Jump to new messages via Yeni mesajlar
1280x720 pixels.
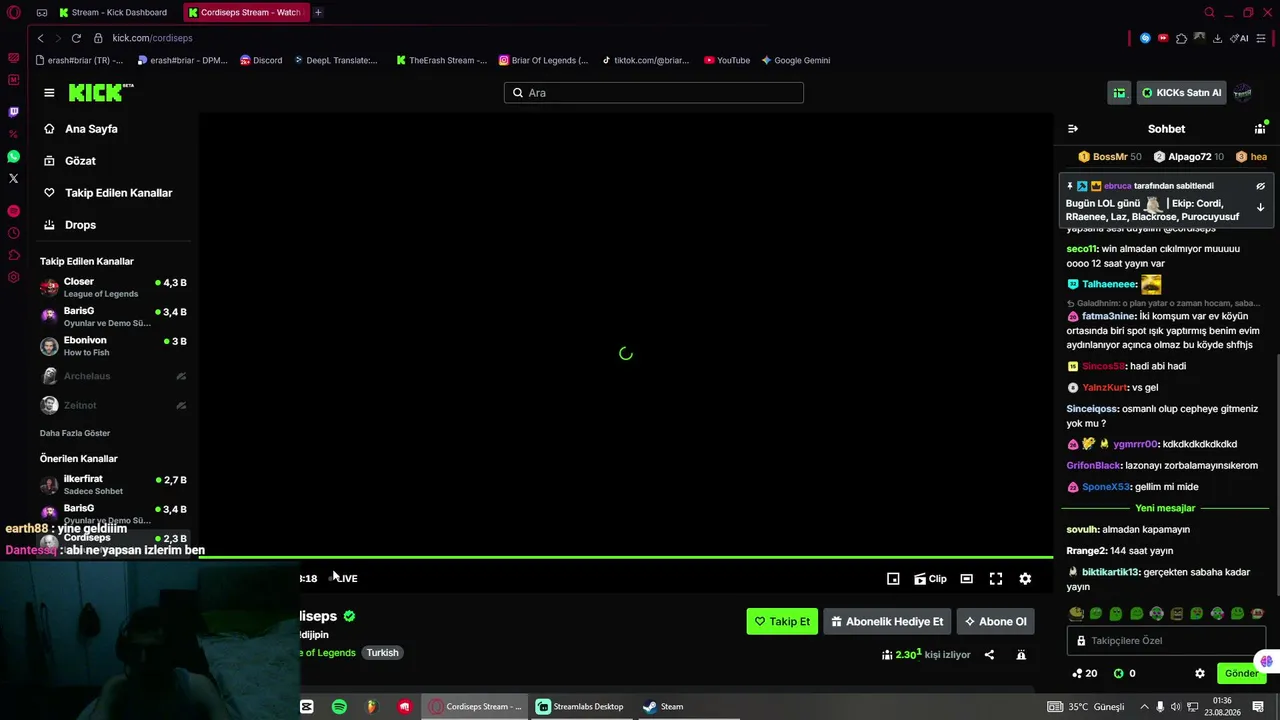pos(1165,508)
